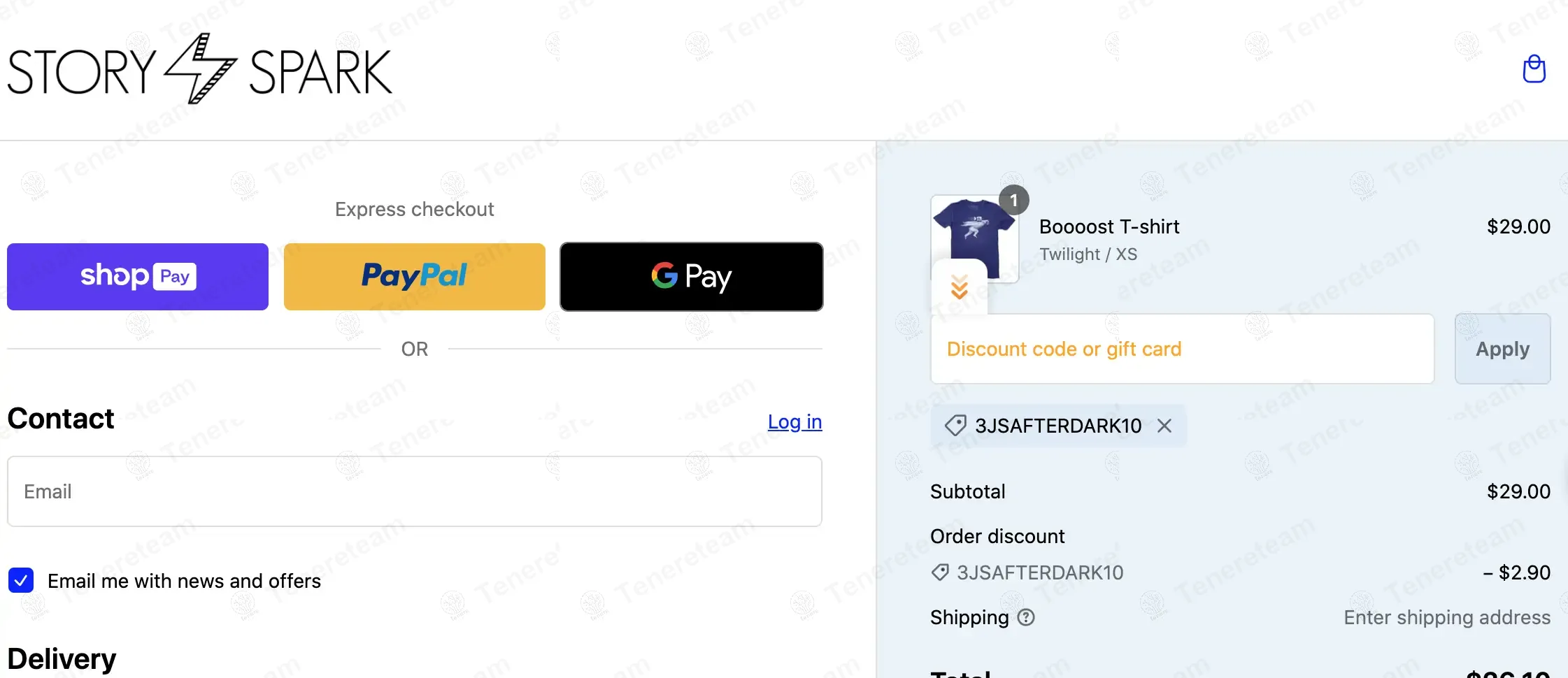Open the Log in link
This screenshot has width=1568, height=678.
794,421
